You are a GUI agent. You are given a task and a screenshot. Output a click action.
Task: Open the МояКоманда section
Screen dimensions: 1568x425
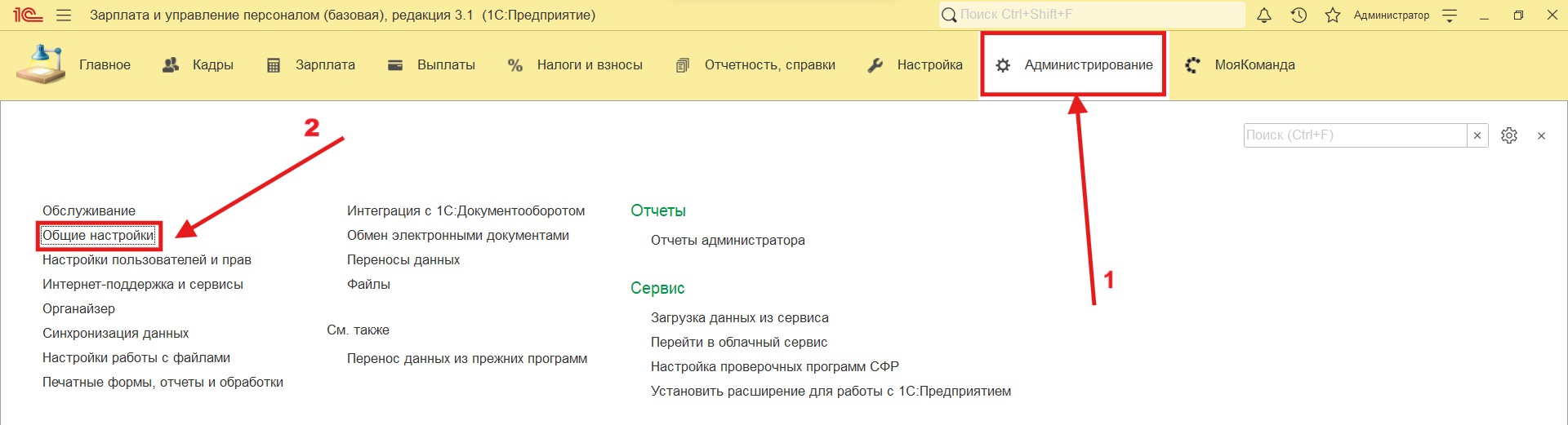click(x=1254, y=65)
